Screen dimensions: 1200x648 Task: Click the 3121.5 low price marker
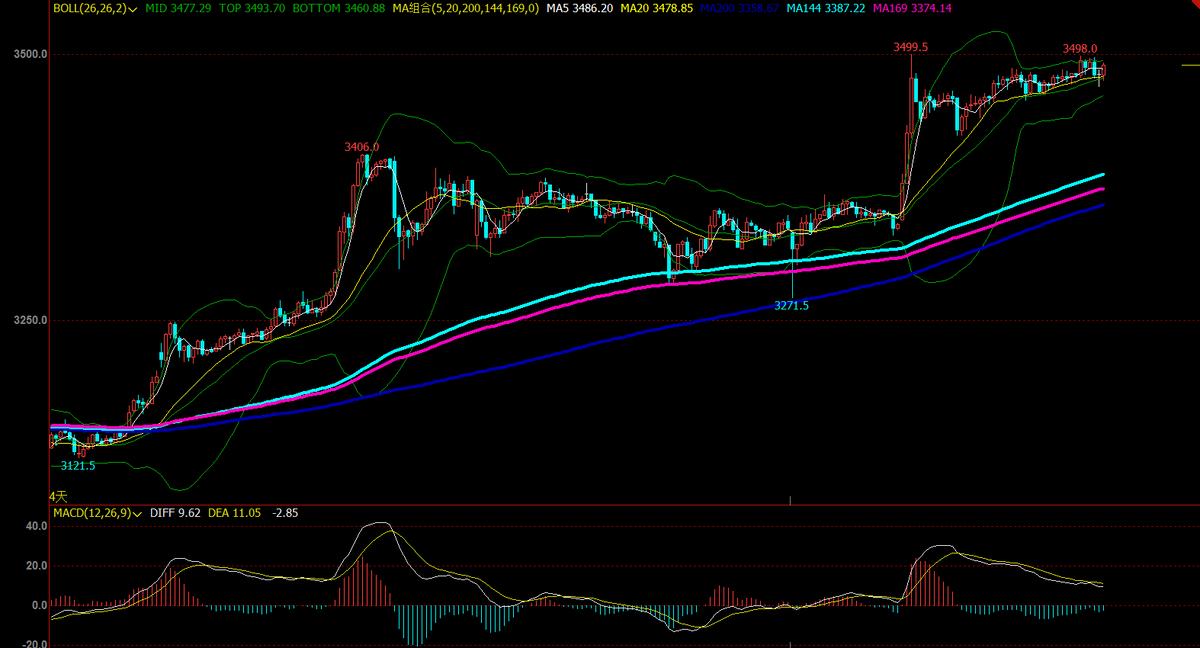78,466
